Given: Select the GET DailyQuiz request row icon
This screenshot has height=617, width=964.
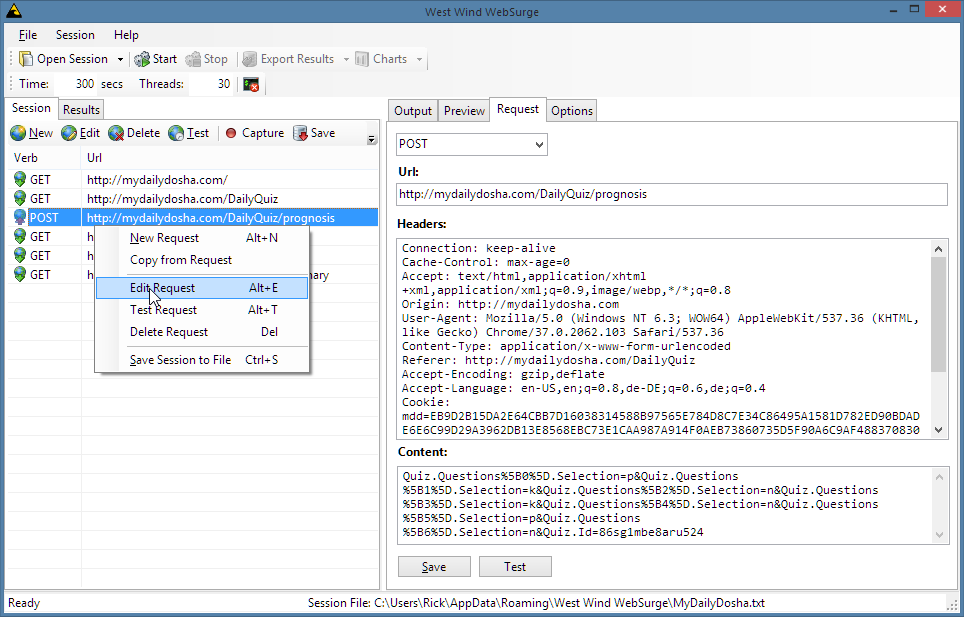Looking at the screenshot, I should click(x=20, y=198).
